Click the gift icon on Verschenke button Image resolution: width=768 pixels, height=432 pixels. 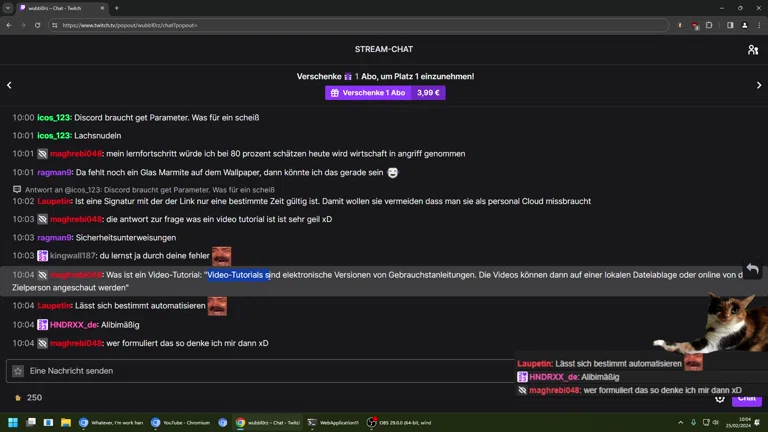[x=335, y=93]
